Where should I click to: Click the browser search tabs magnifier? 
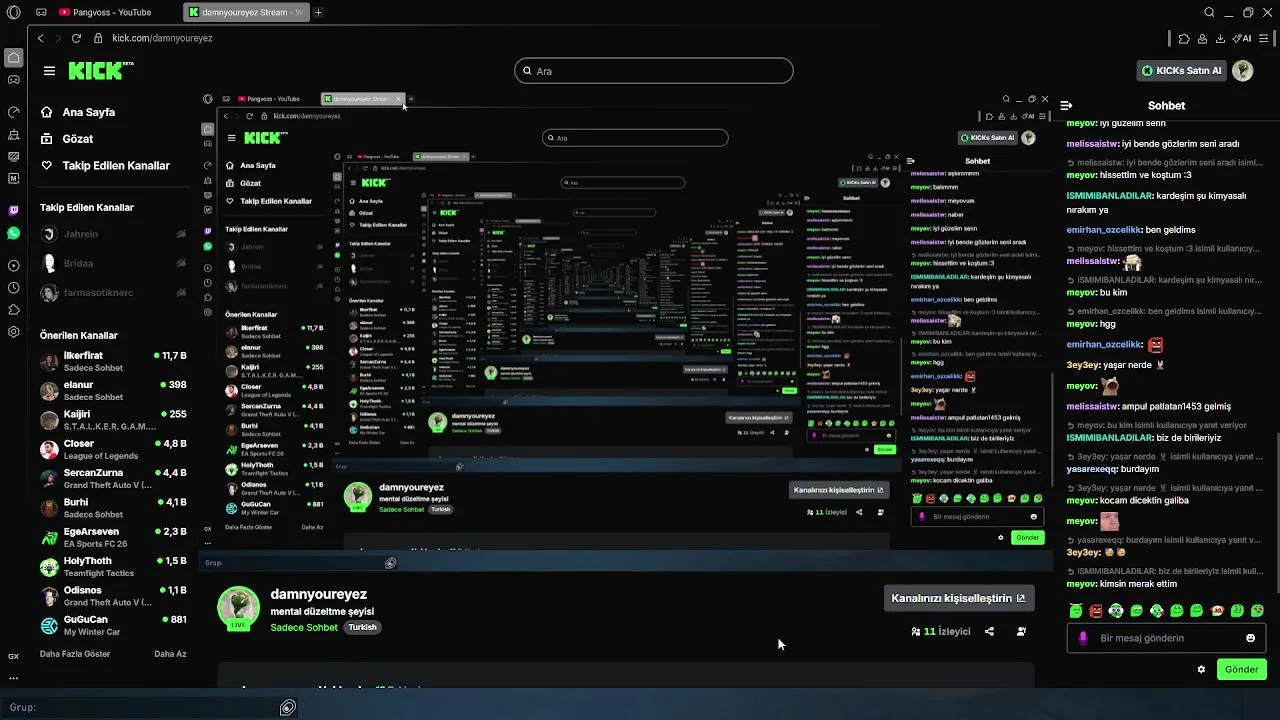pyautogui.click(x=1209, y=12)
